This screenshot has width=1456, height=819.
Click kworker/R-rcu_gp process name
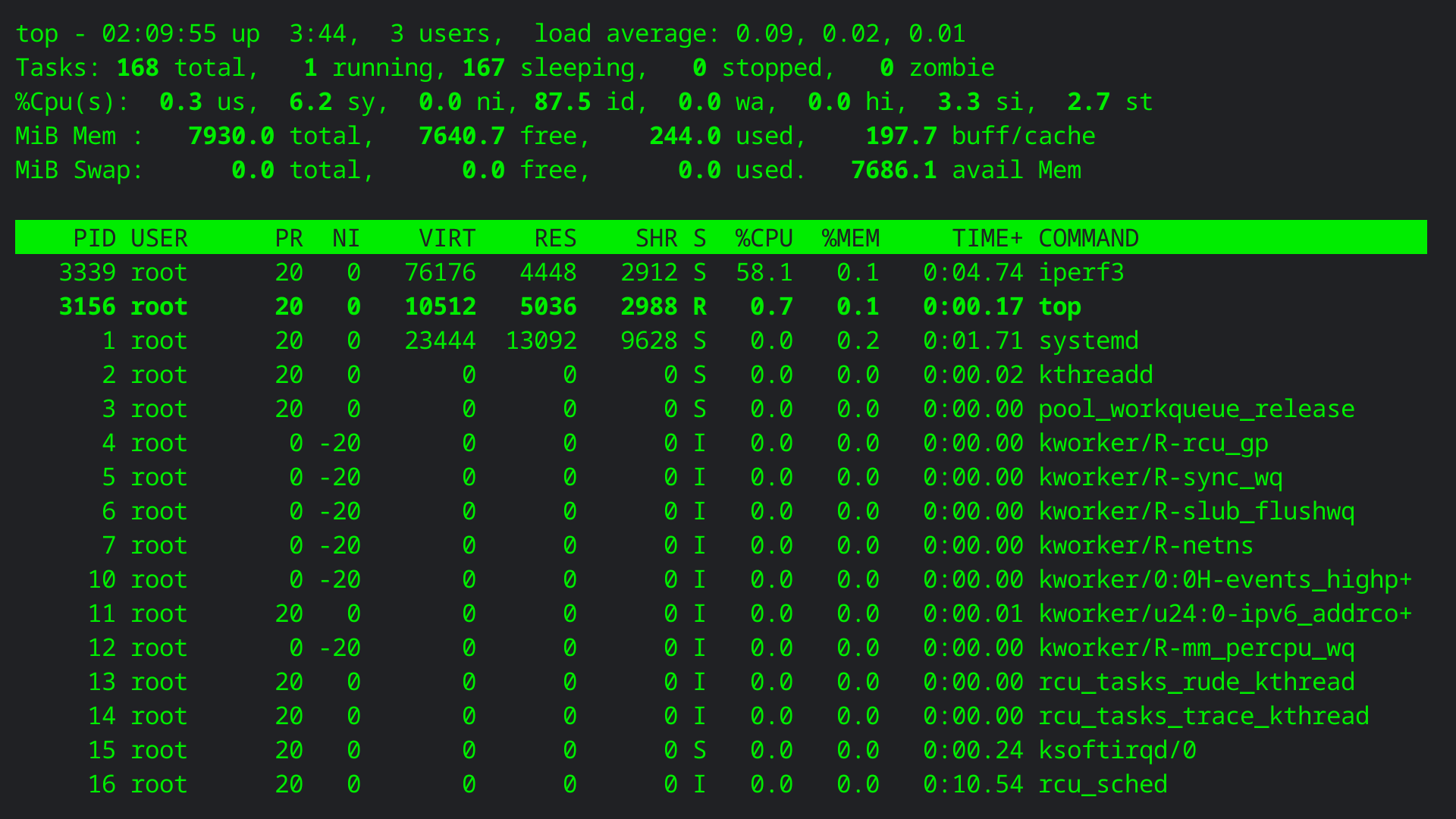pyautogui.click(x=1153, y=443)
